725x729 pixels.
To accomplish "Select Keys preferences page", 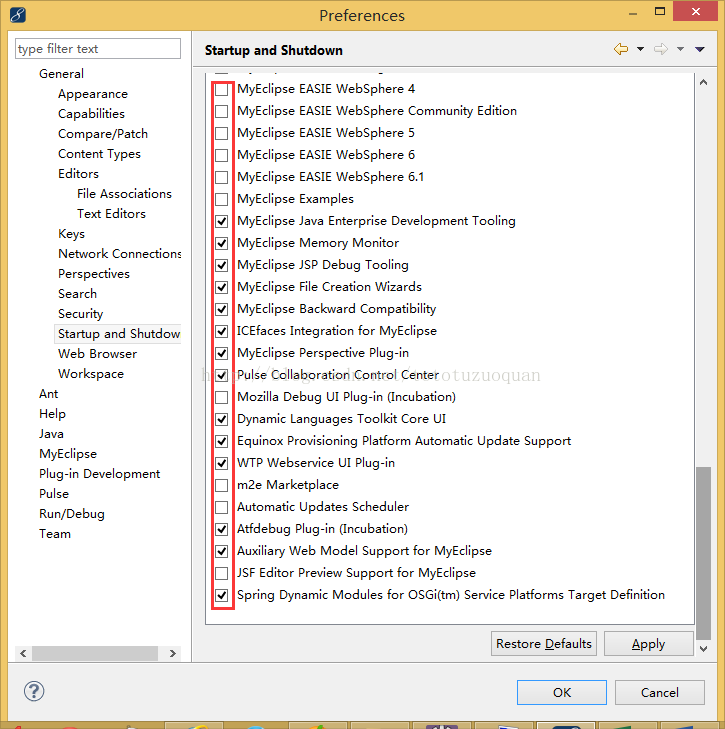I will point(71,234).
